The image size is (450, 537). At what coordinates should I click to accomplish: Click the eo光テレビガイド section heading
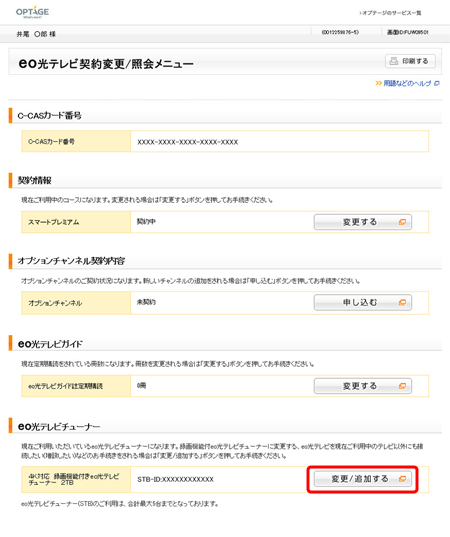(50, 344)
